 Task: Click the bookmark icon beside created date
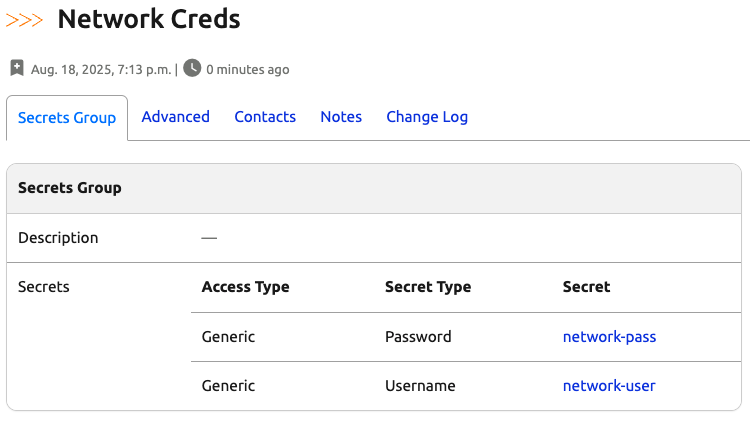17,69
